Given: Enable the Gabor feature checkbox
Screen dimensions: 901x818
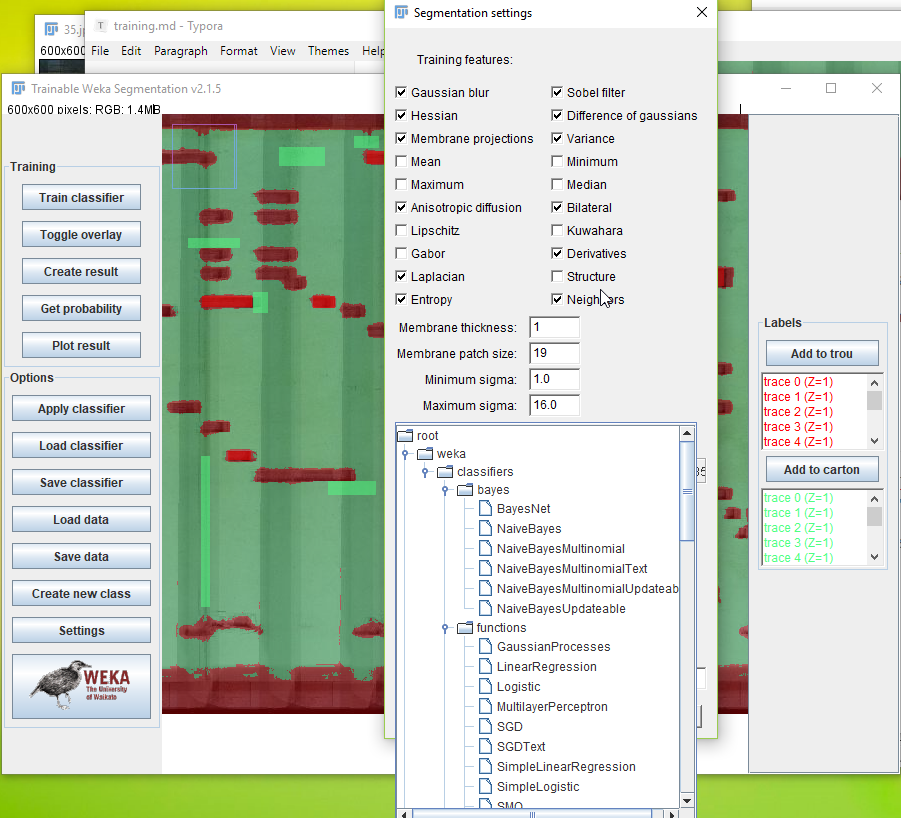Looking at the screenshot, I should coord(402,254).
